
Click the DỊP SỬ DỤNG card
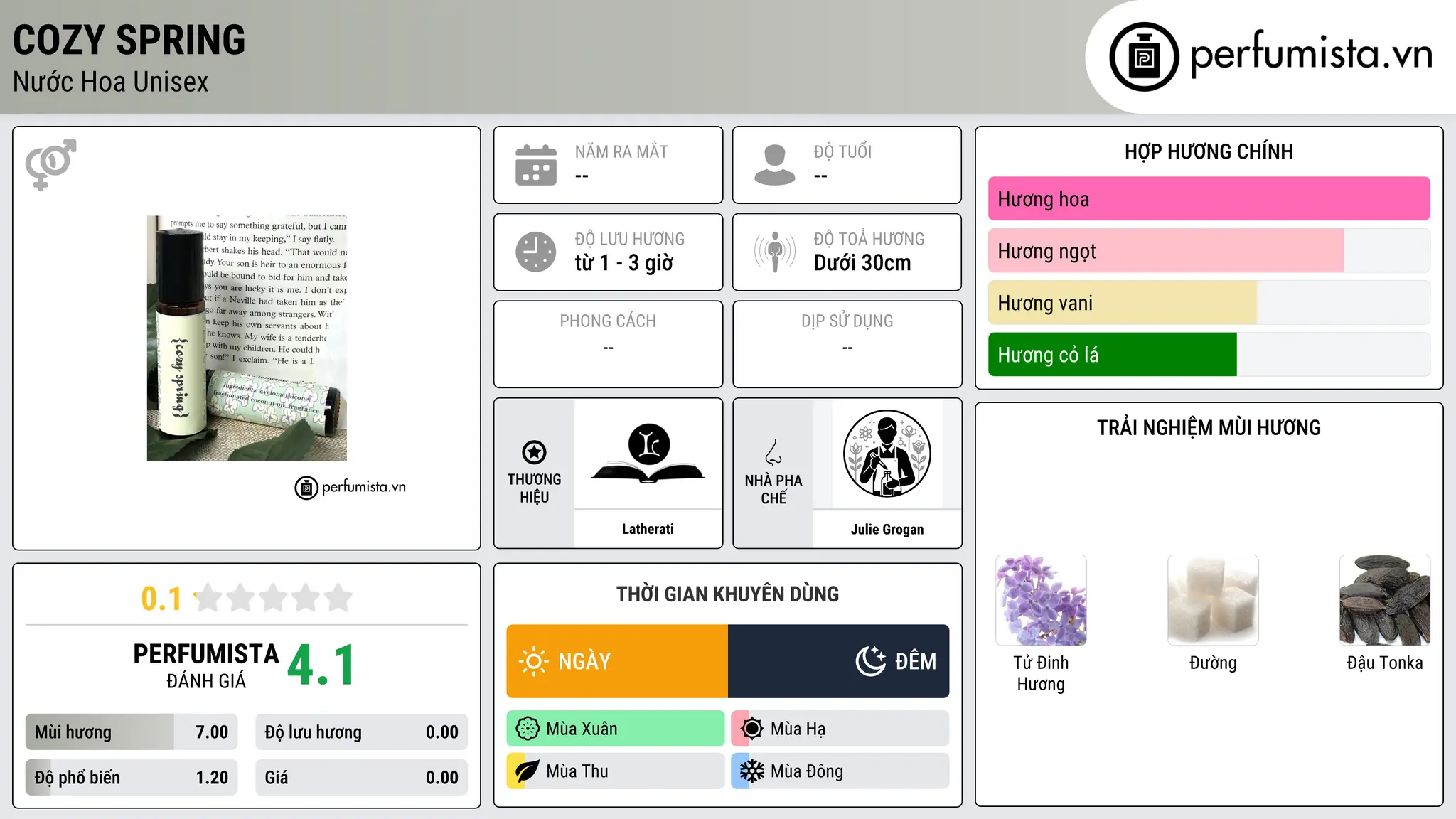[x=847, y=344]
